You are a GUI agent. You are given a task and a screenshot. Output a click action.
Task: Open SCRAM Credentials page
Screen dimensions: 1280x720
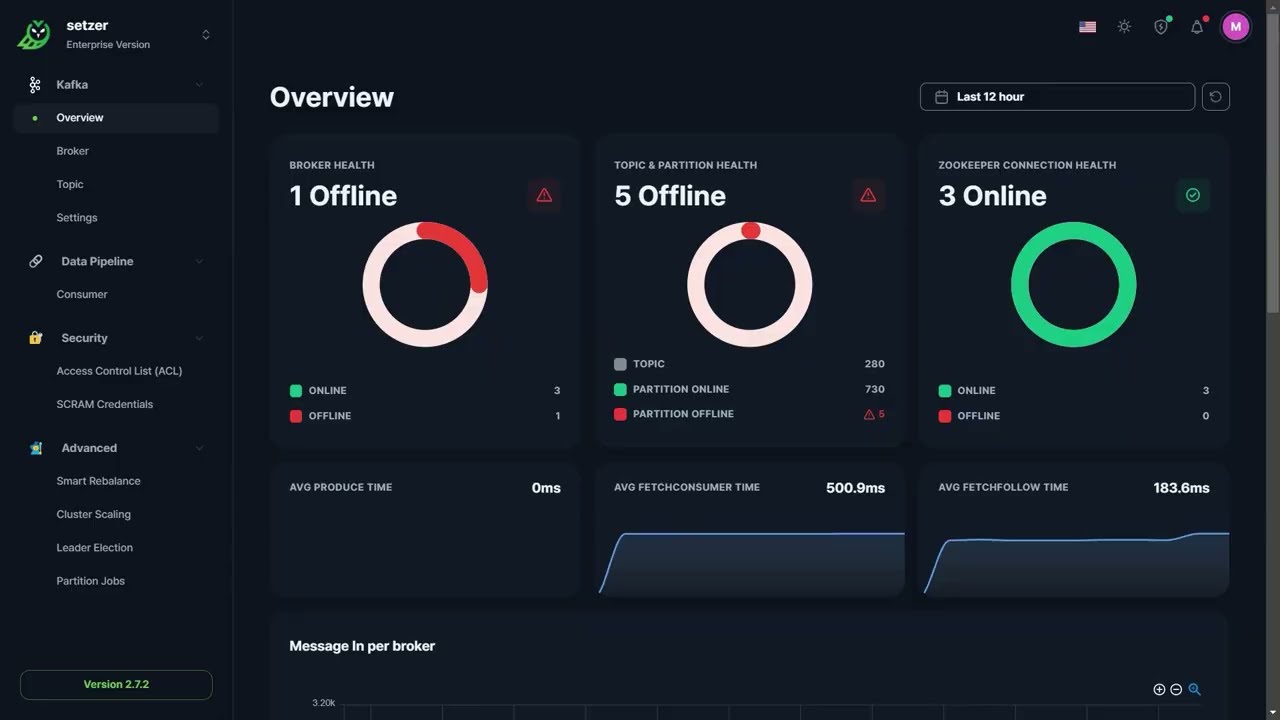point(105,404)
